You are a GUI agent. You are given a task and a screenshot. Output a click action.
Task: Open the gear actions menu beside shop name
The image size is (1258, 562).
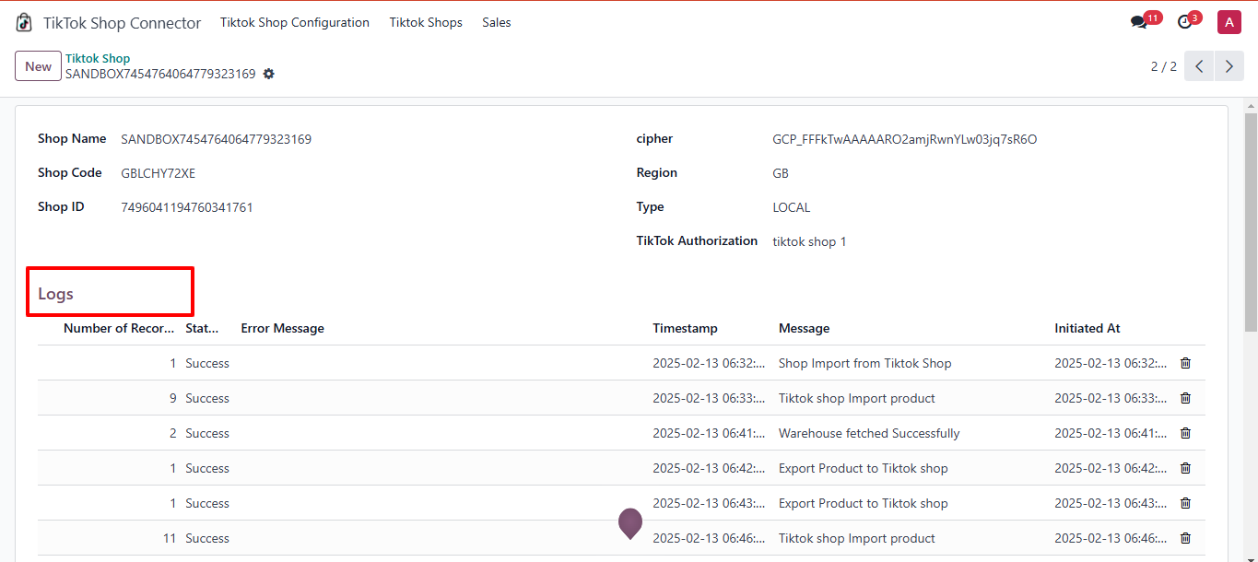tap(268, 74)
